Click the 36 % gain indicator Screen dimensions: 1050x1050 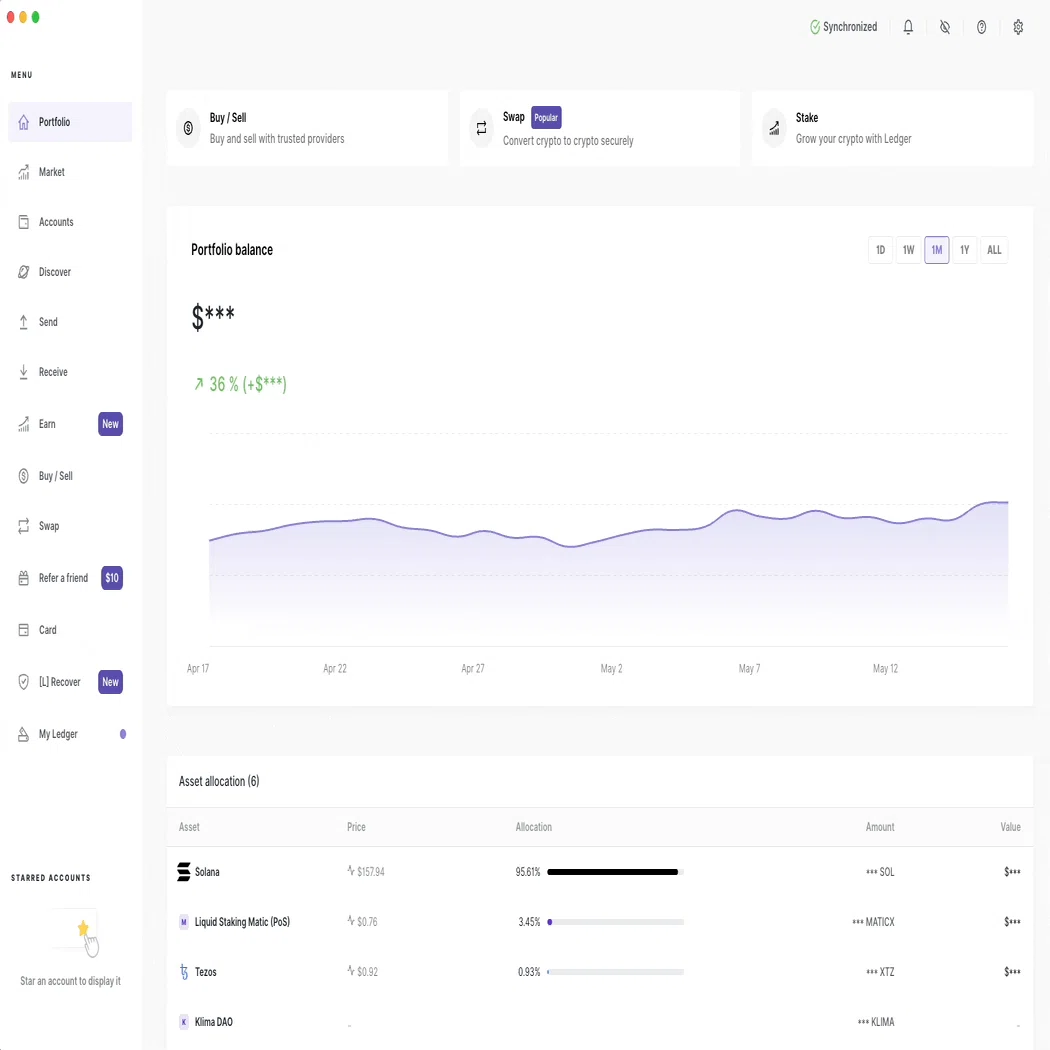pyautogui.click(x=240, y=384)
